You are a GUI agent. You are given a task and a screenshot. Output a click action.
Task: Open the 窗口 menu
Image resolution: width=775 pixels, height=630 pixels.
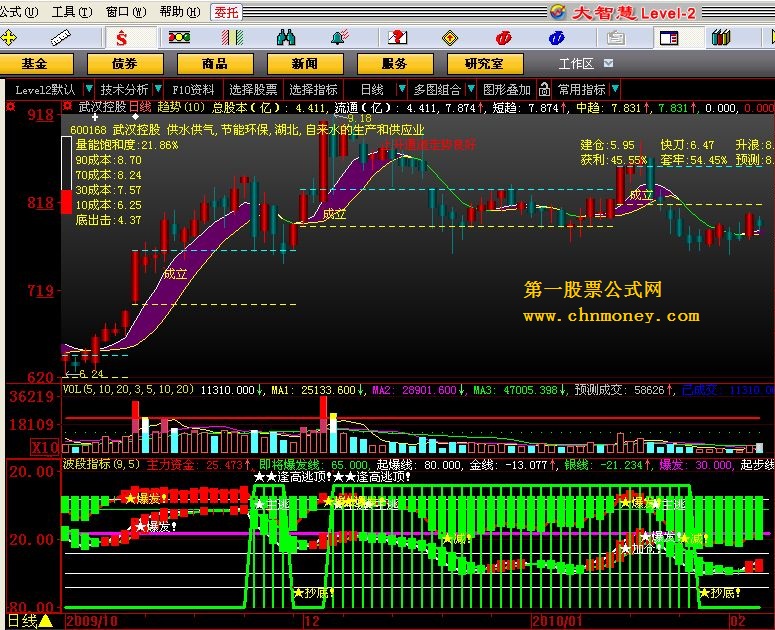(126, 11)
